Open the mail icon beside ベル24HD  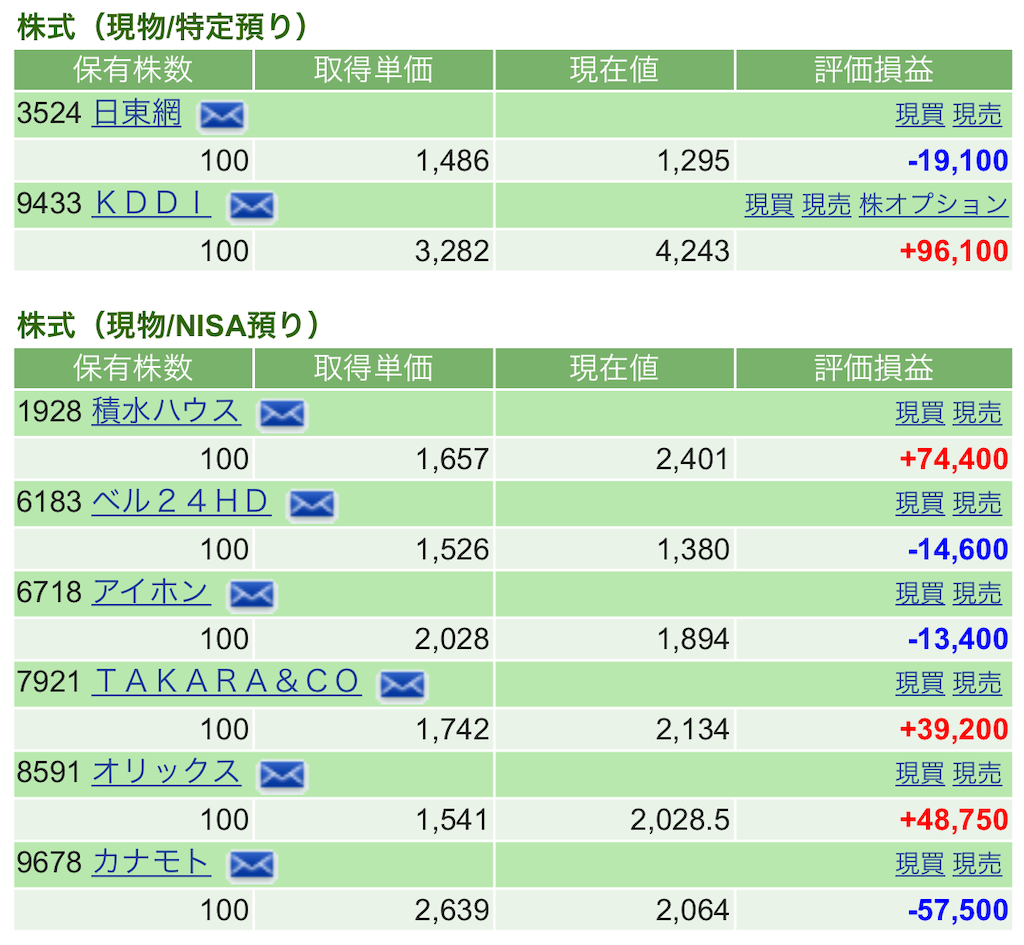(312, 505)
